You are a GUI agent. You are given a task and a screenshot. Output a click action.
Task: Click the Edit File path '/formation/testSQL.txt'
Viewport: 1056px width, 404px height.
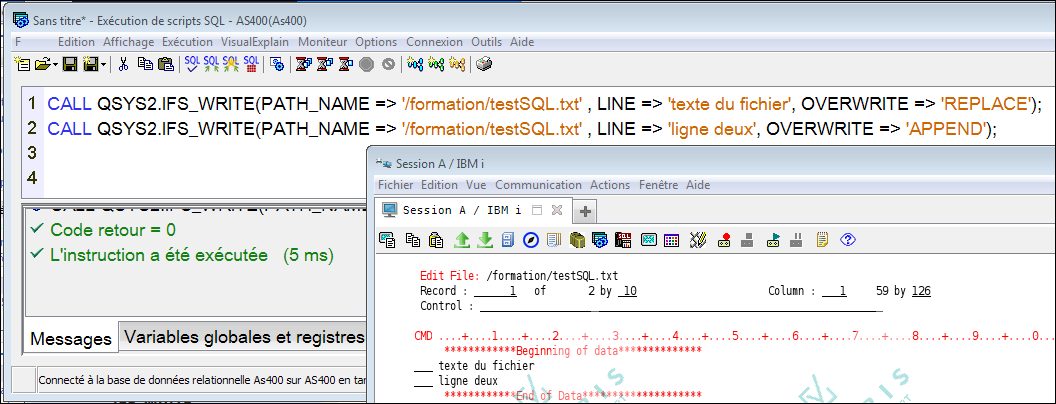pyautogui.click(x=551, y=275)
